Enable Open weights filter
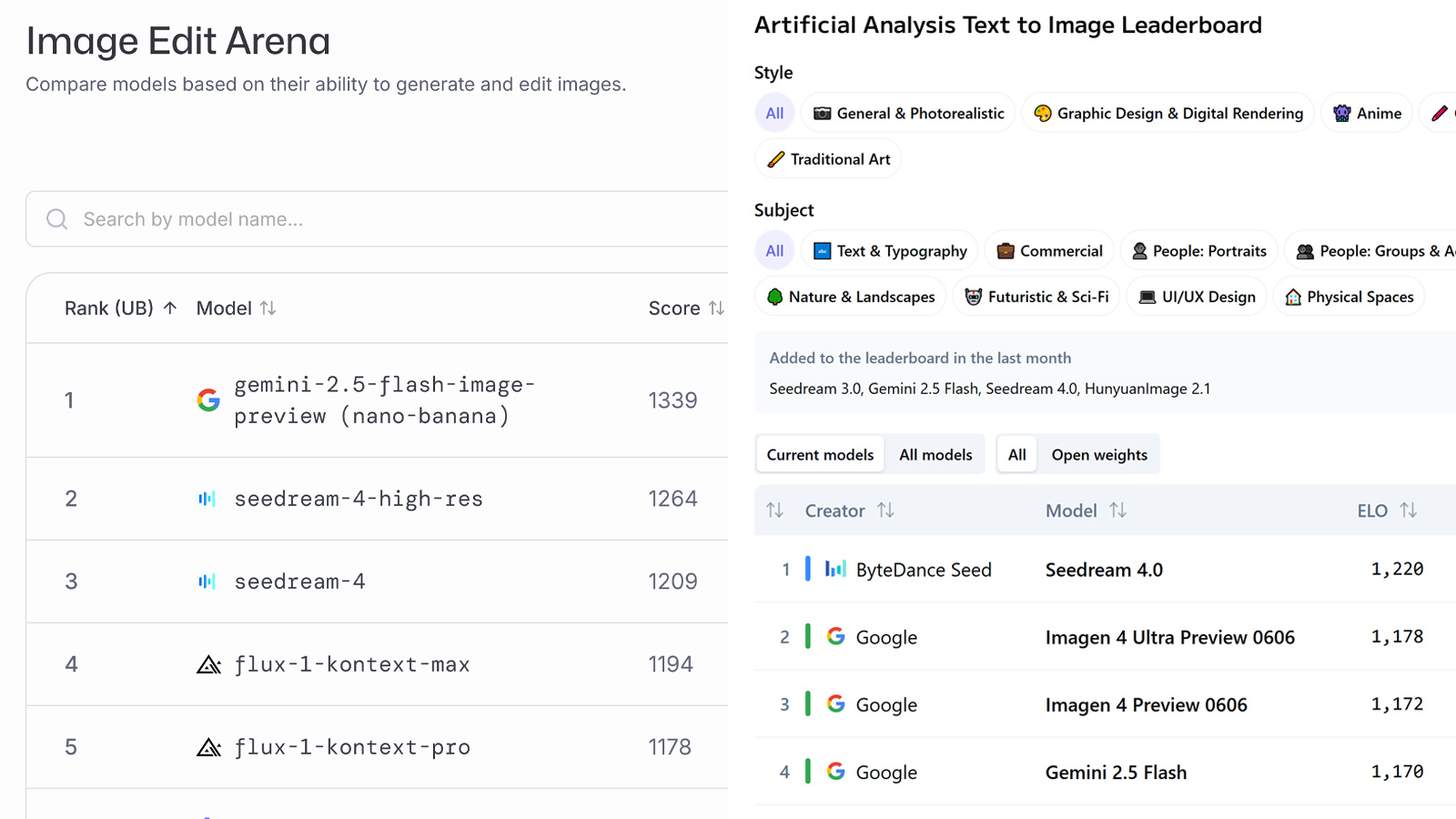This screenshot has height=819, width=1456. pyautogui.click(x=1099, y=455)
